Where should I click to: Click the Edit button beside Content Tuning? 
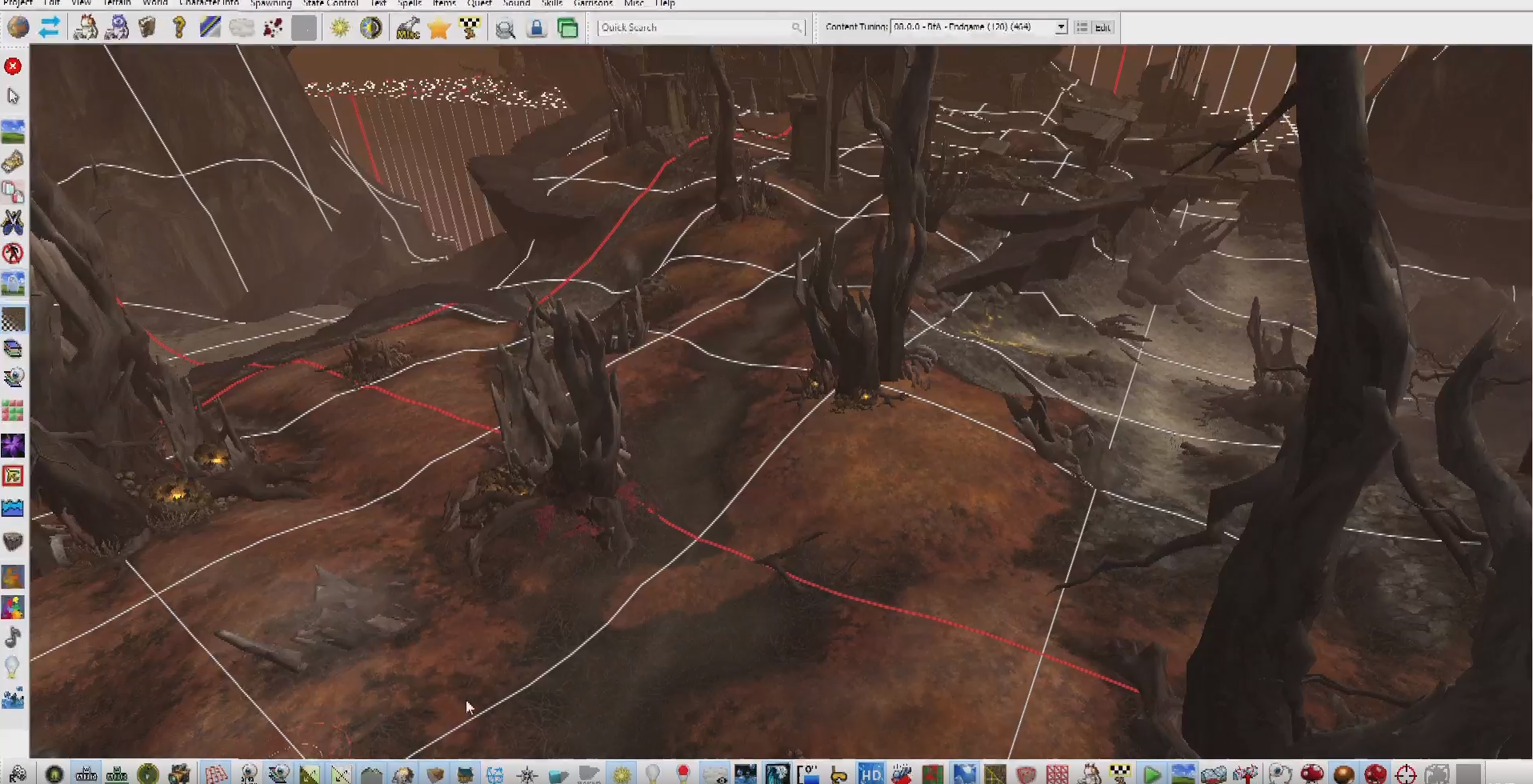point(1103,27)
